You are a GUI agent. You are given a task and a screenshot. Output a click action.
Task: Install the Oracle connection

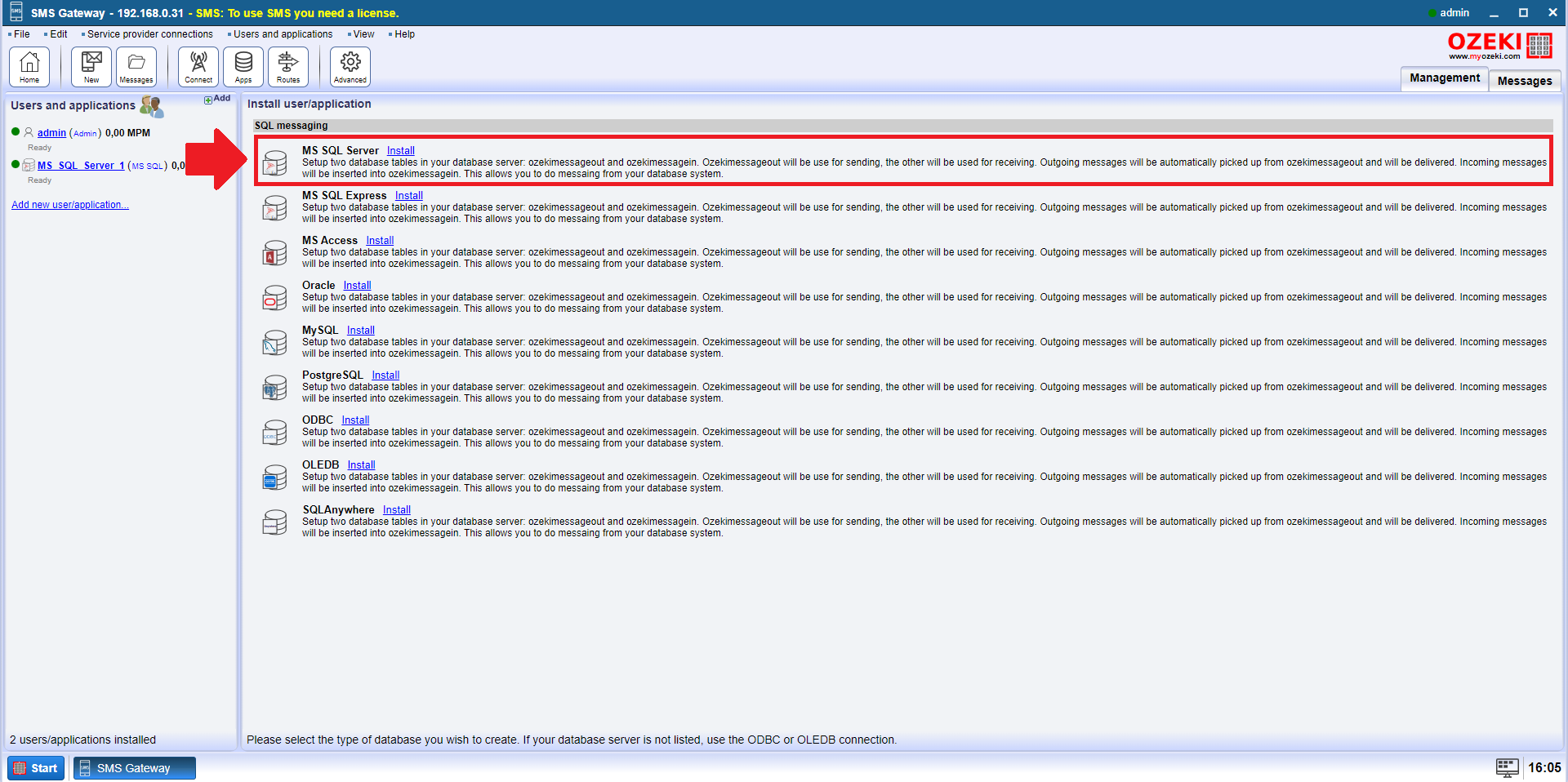(357, 286)
